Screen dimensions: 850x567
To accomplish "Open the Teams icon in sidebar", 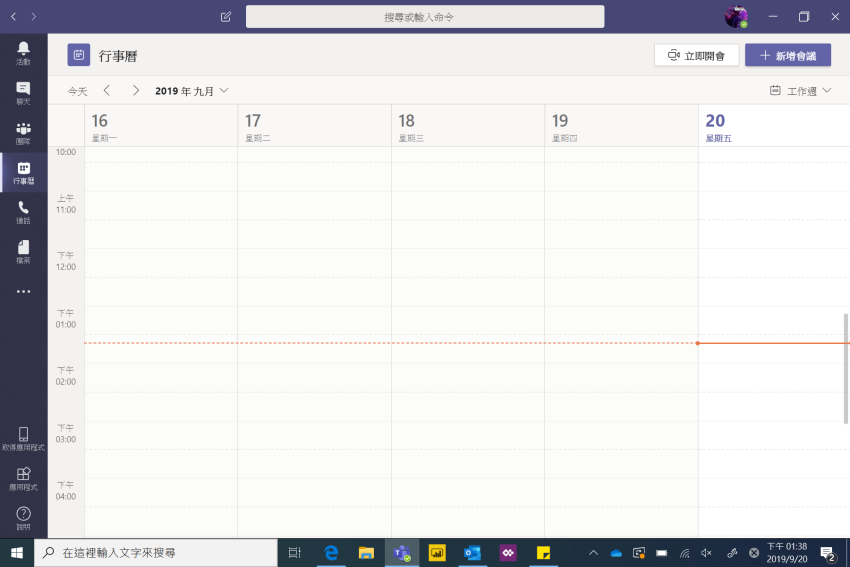I will click(23, 133).
